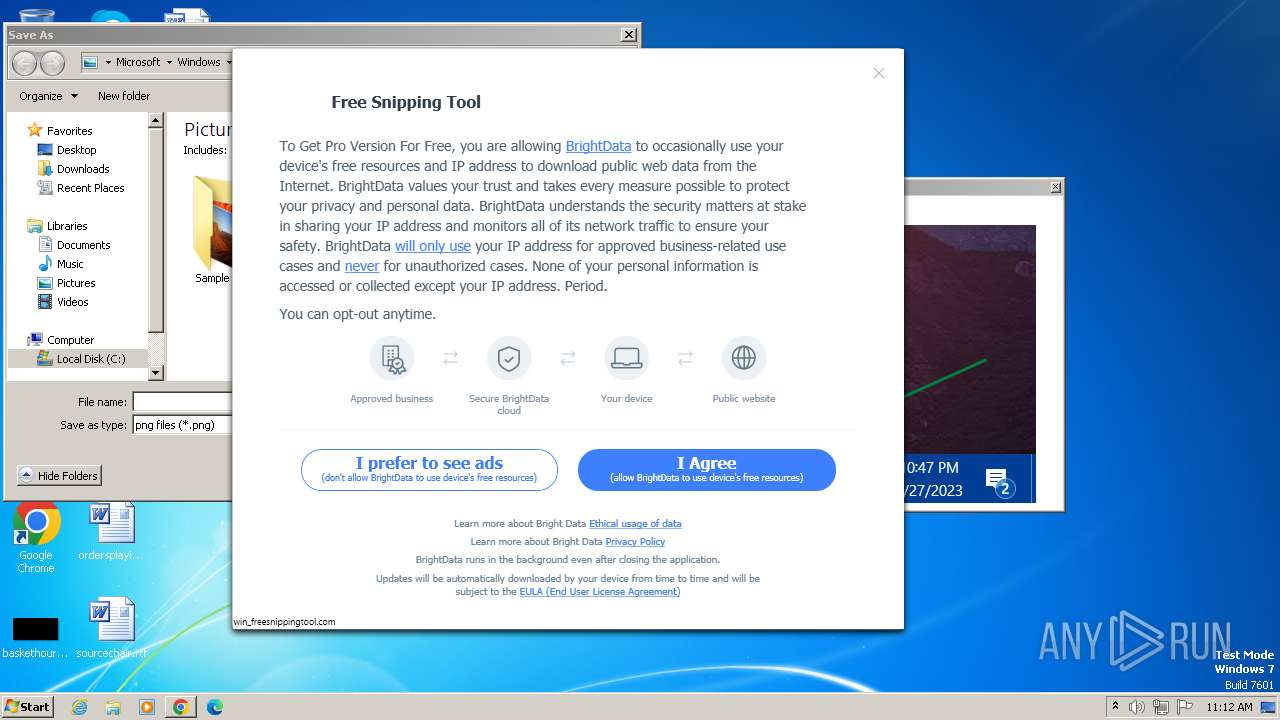Expand Microsoft breadcrumb arrow
This screenshot has height=720, width=1280.
168,62
